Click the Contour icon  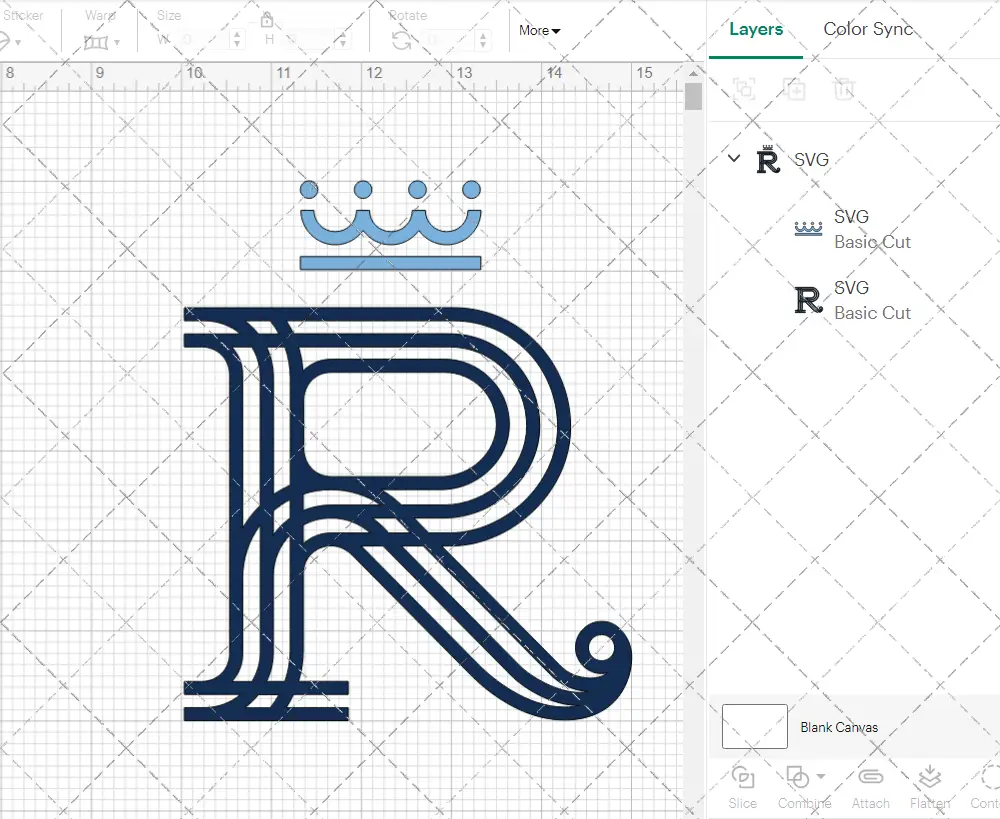coord(988,778)
